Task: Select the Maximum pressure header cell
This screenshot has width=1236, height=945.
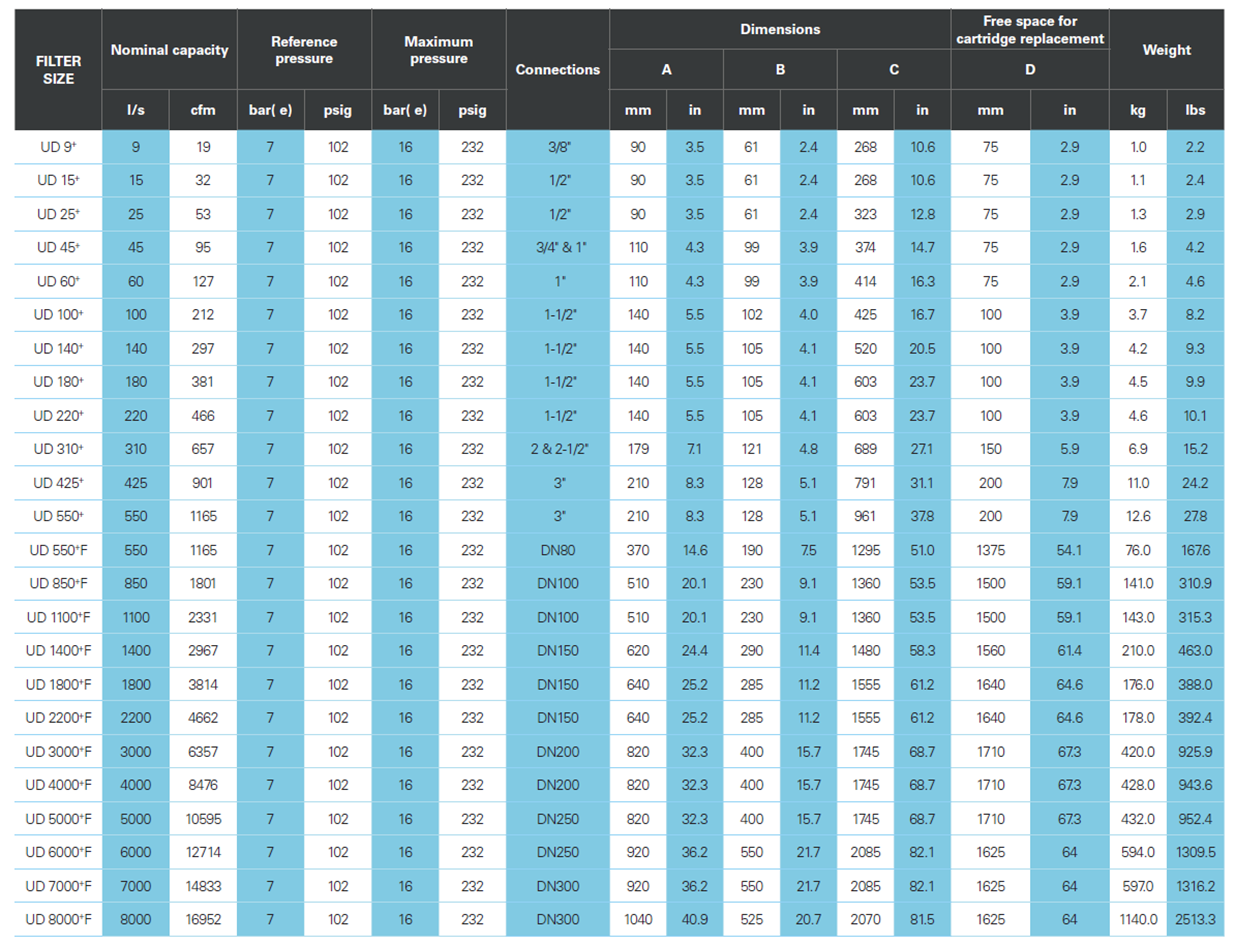Action: (438, 50)
